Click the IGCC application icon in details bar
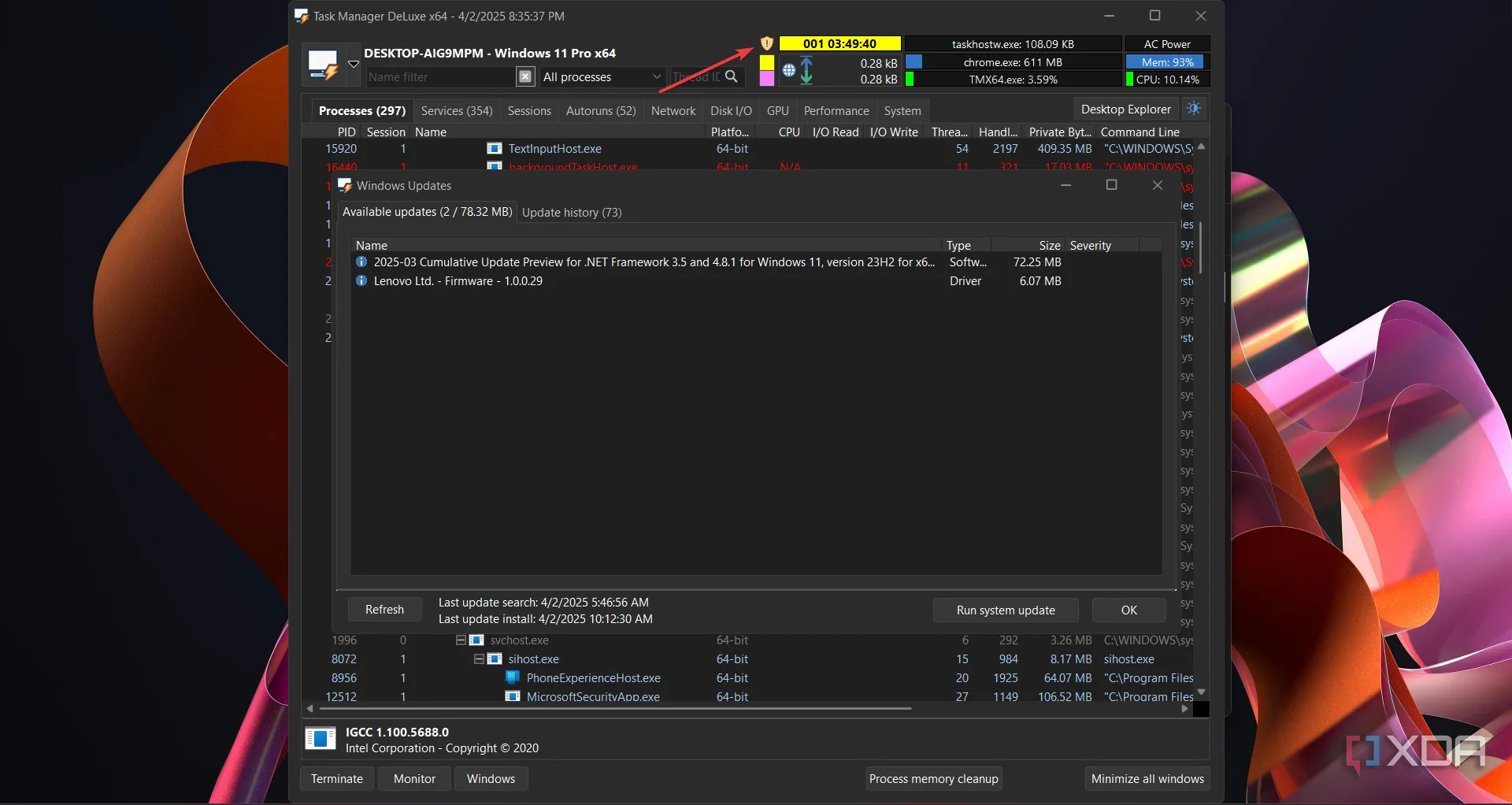Screen dimensions: 1512x805 (321, 739)
